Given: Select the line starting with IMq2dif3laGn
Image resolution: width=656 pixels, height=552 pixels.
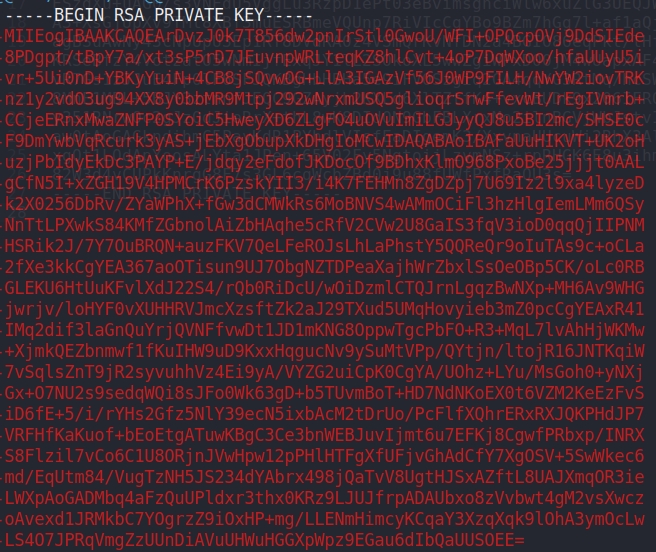Looking at the screenshot, I should tap(325, 330).
